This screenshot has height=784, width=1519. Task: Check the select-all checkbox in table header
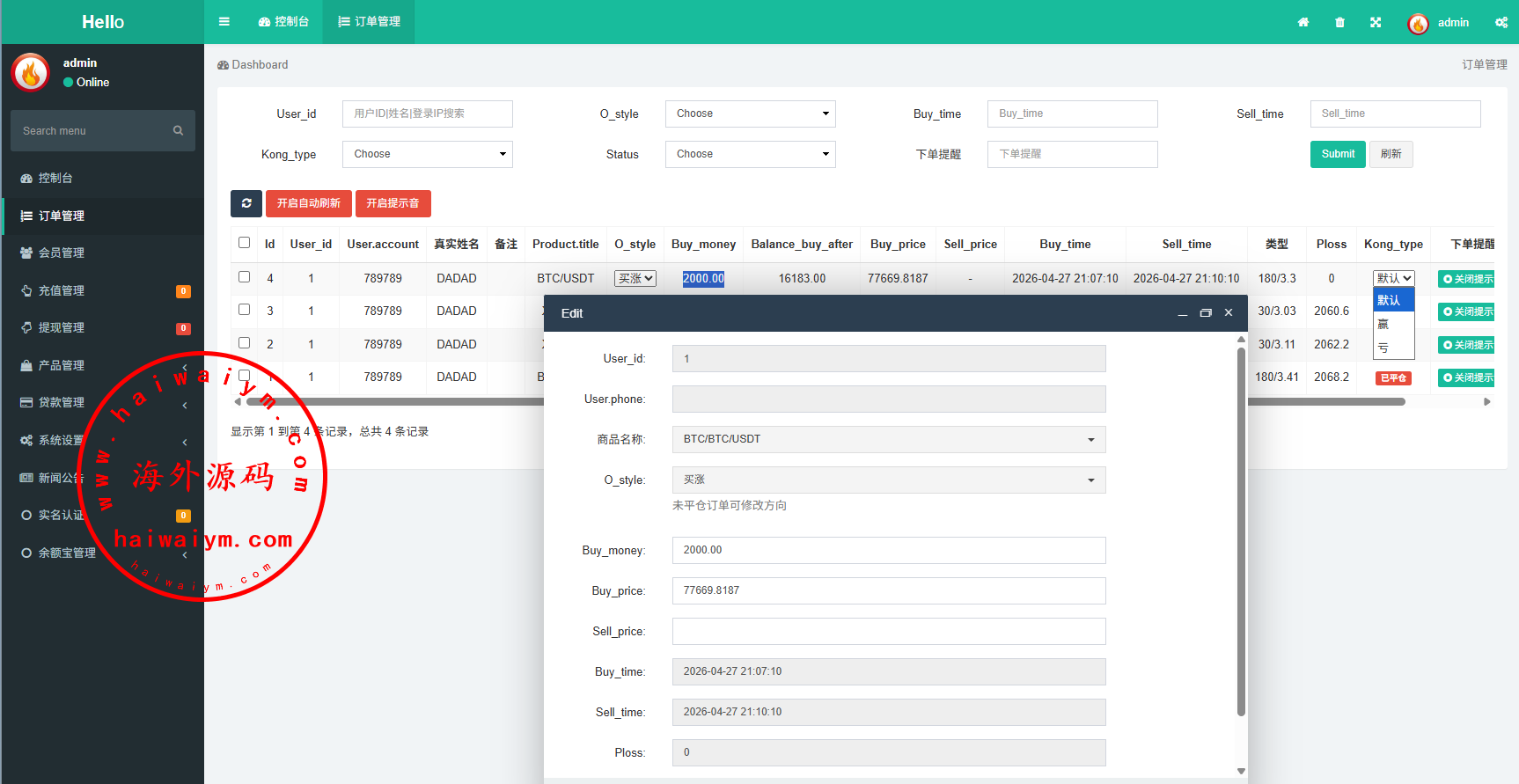(245, 243)
